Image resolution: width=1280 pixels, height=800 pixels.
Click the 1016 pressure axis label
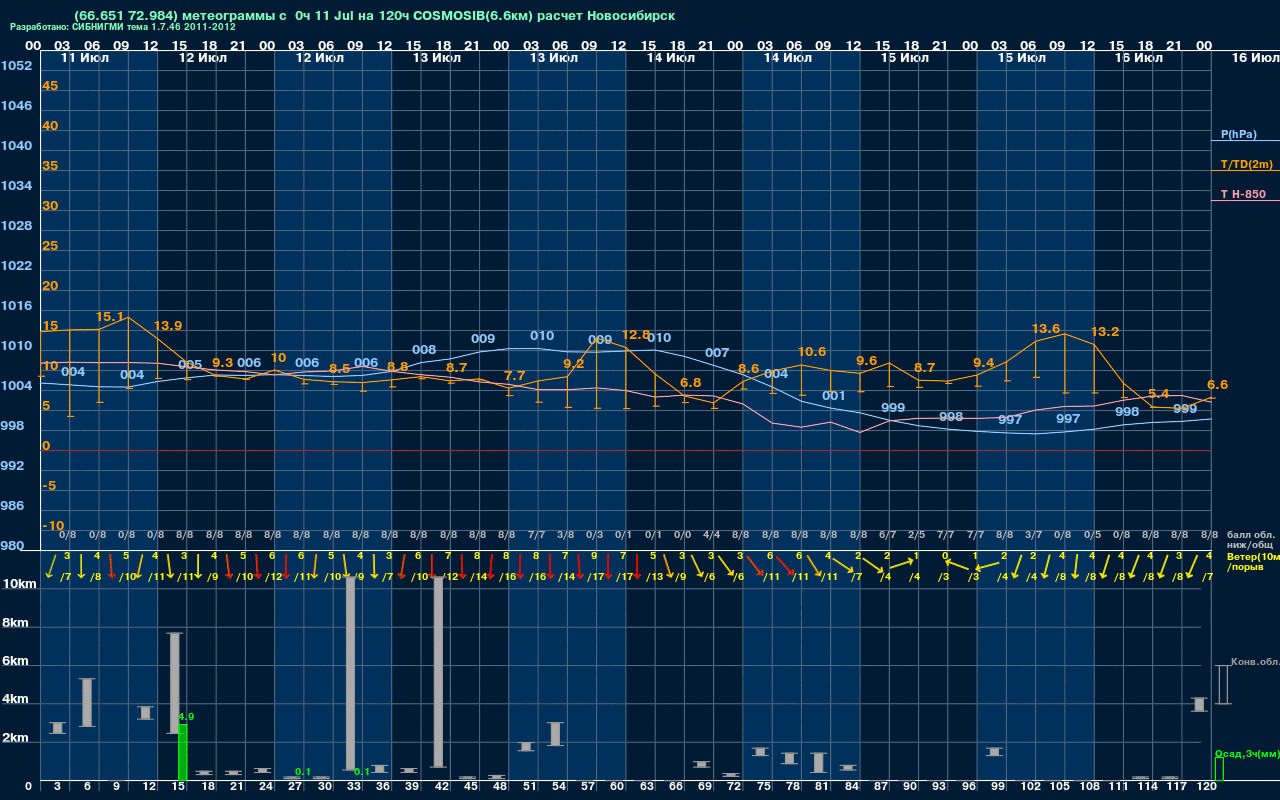tap(16, 306)
